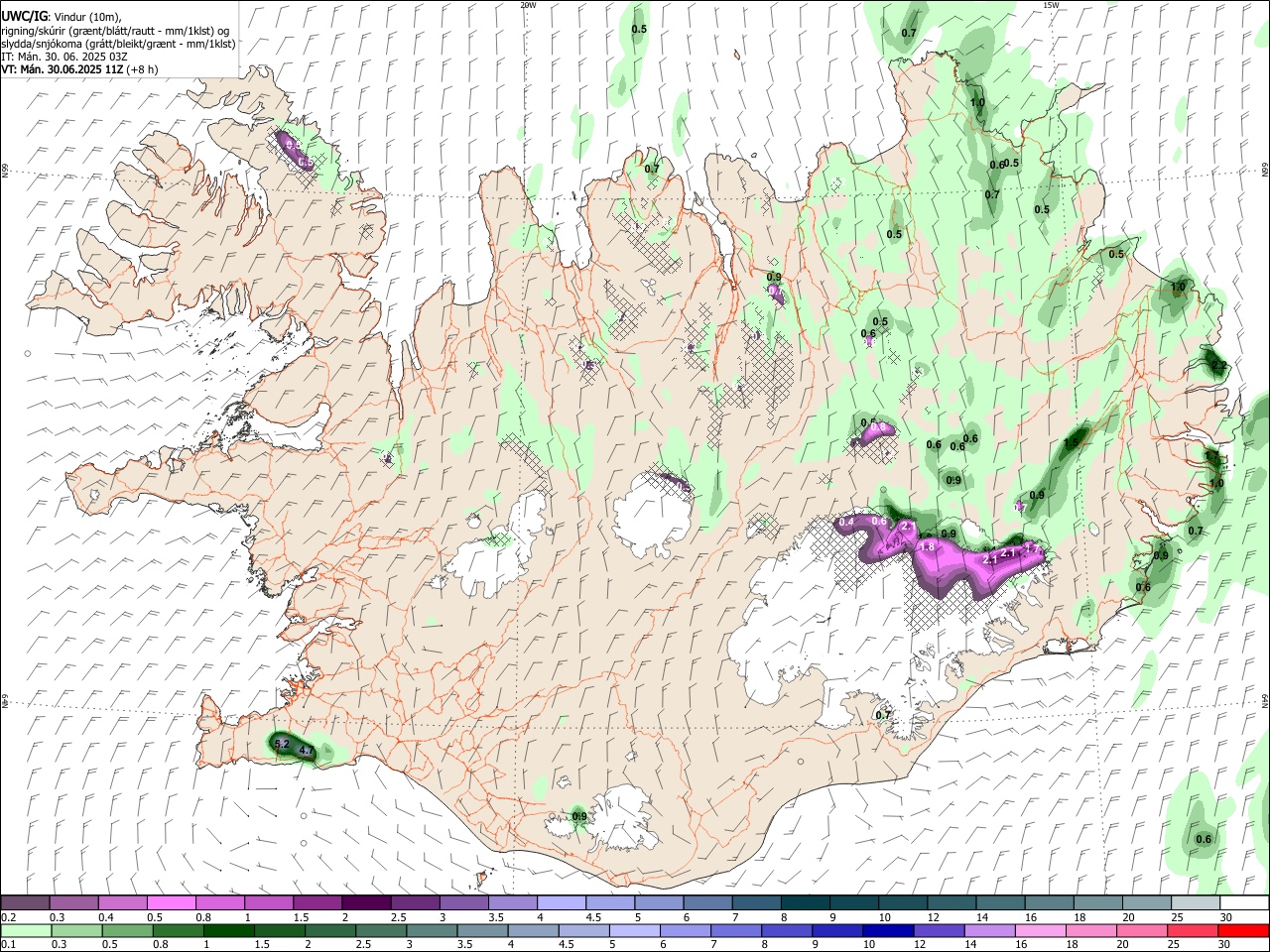
Task: Select the light pink rain swatch between 16 and 18
Action: tap(1041, 931)
